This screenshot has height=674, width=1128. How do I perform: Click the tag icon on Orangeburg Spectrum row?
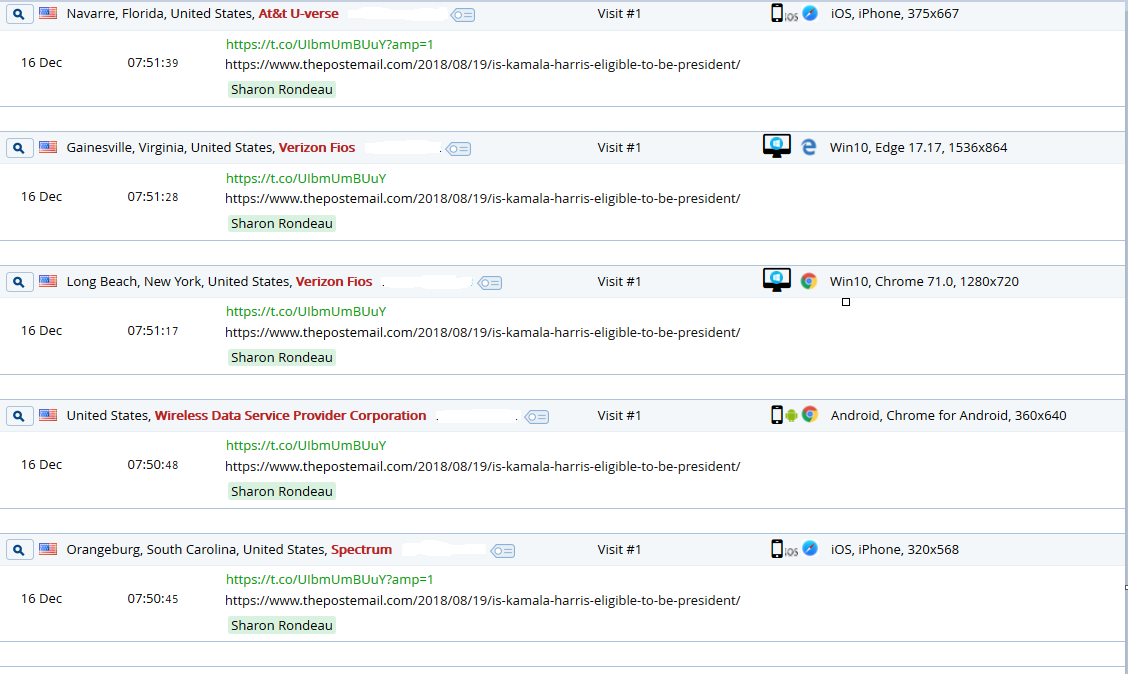[x=503, y=551]
